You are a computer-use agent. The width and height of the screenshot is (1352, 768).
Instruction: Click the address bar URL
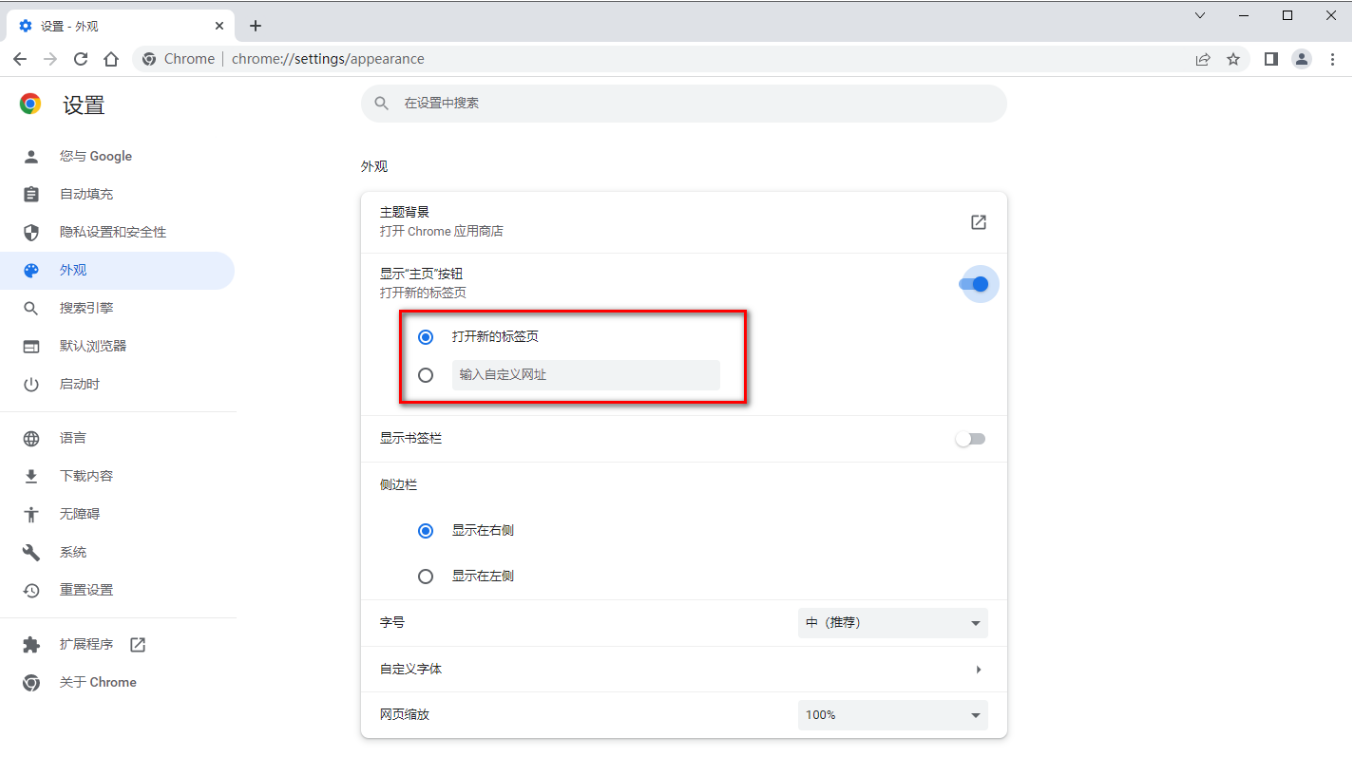(328, 59)
